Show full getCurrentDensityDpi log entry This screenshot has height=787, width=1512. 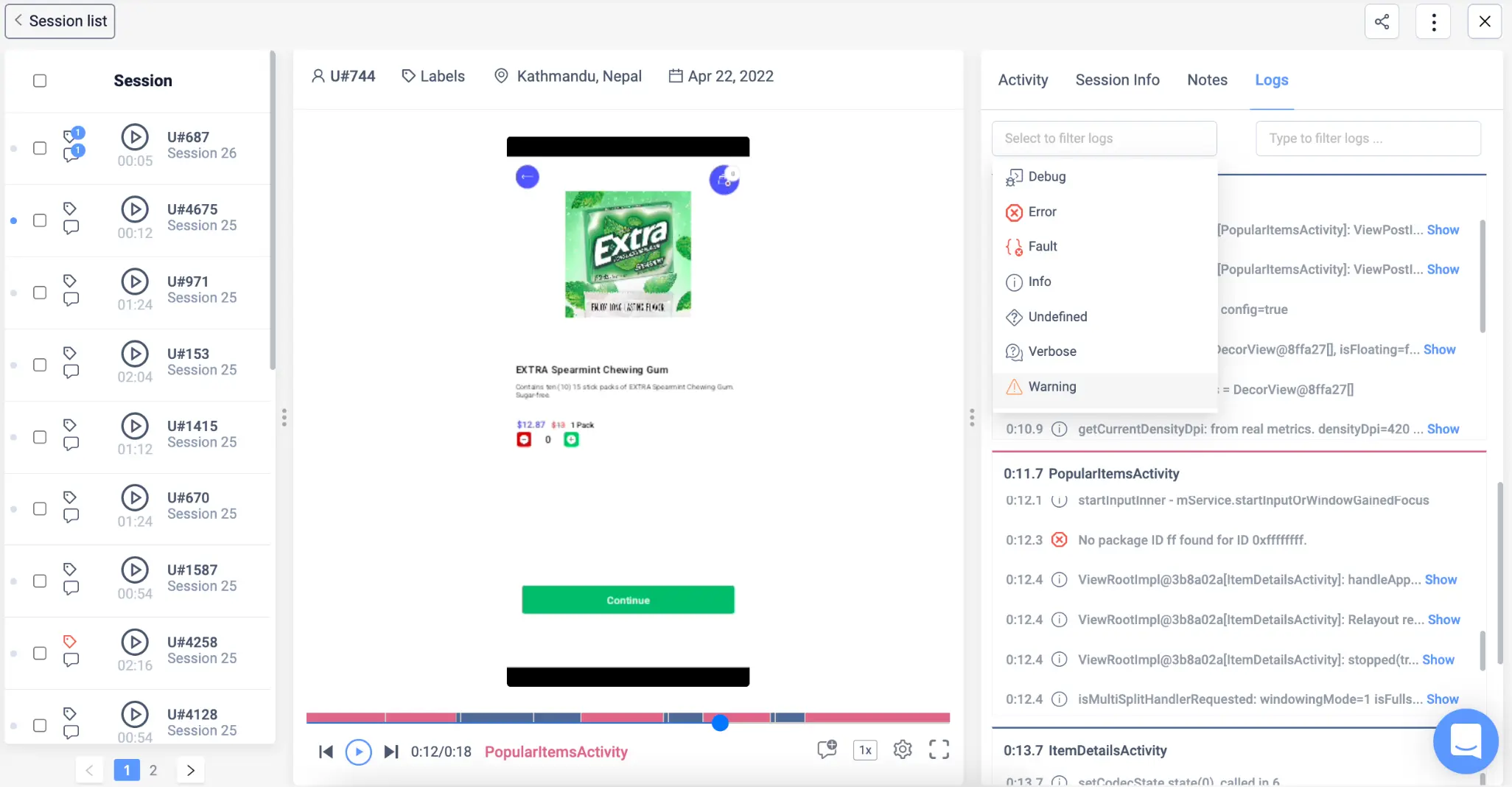click(1443, 429)
